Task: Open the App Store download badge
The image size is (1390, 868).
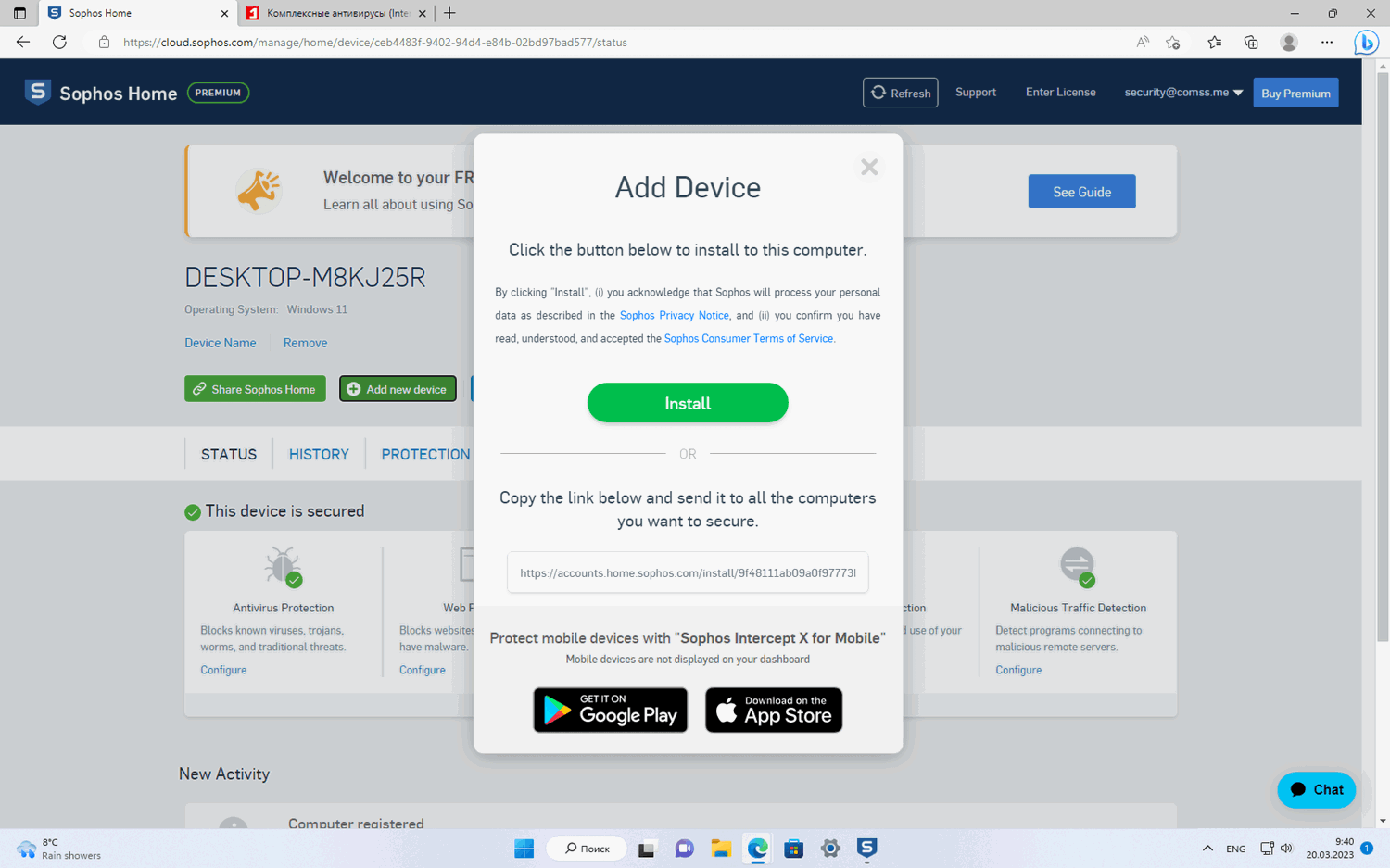Action: pos(774,710)
